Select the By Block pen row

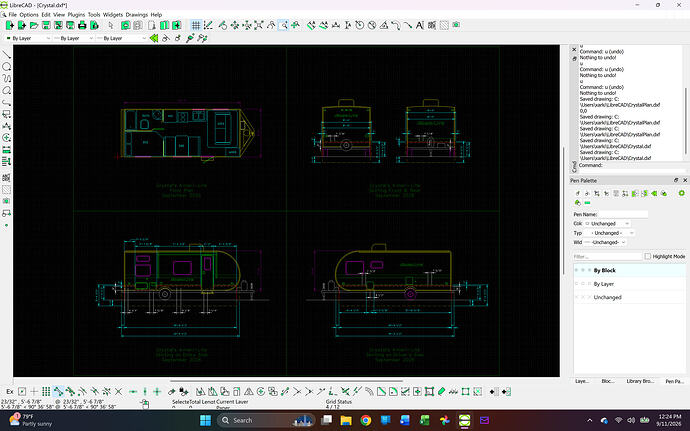pos(629,270)
